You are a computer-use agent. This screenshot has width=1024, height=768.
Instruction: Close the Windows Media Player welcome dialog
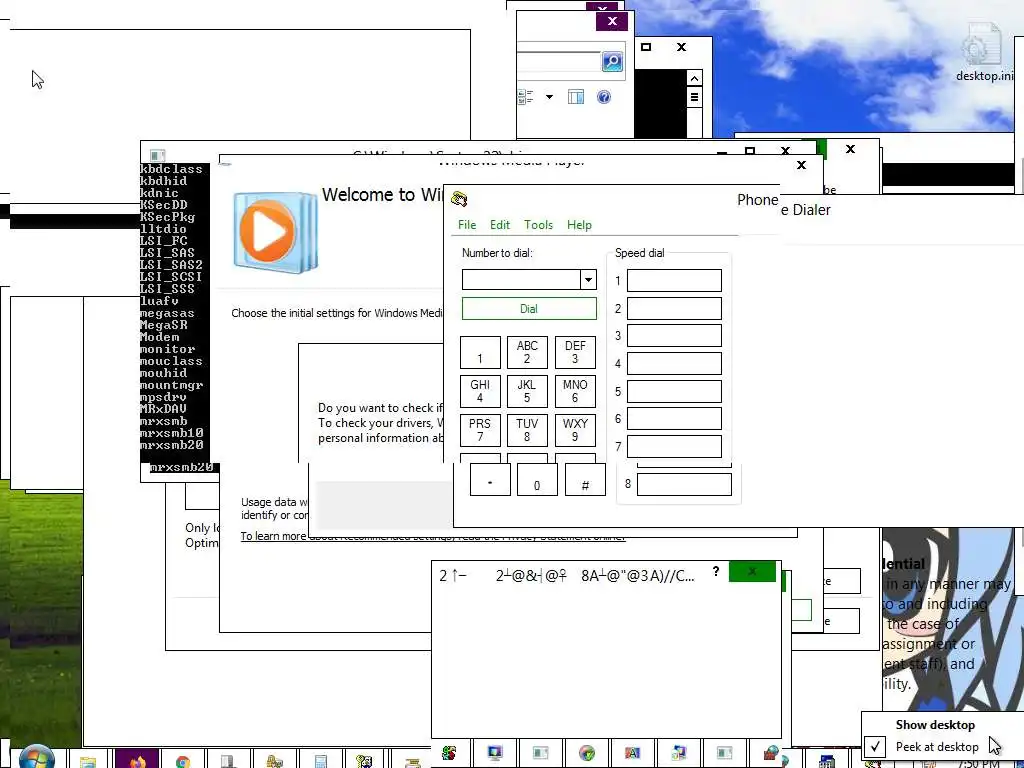point(801,165)
